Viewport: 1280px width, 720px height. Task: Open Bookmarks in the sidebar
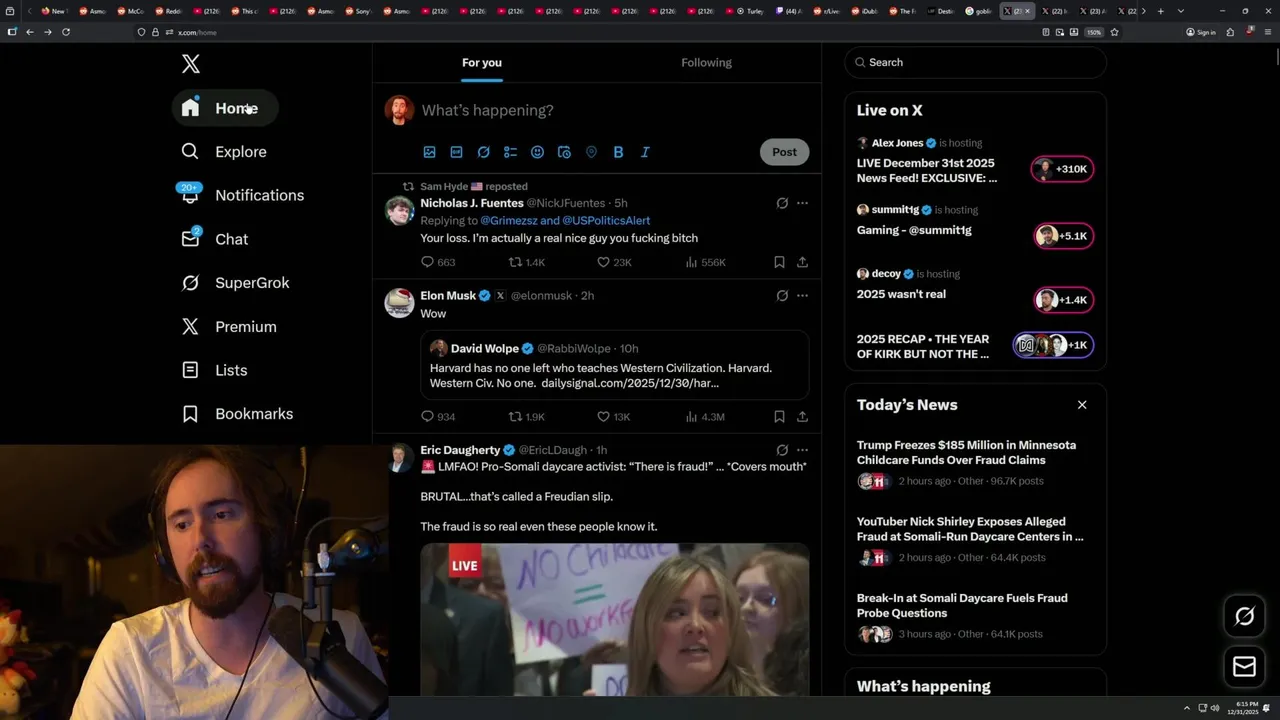coord(238,414)
